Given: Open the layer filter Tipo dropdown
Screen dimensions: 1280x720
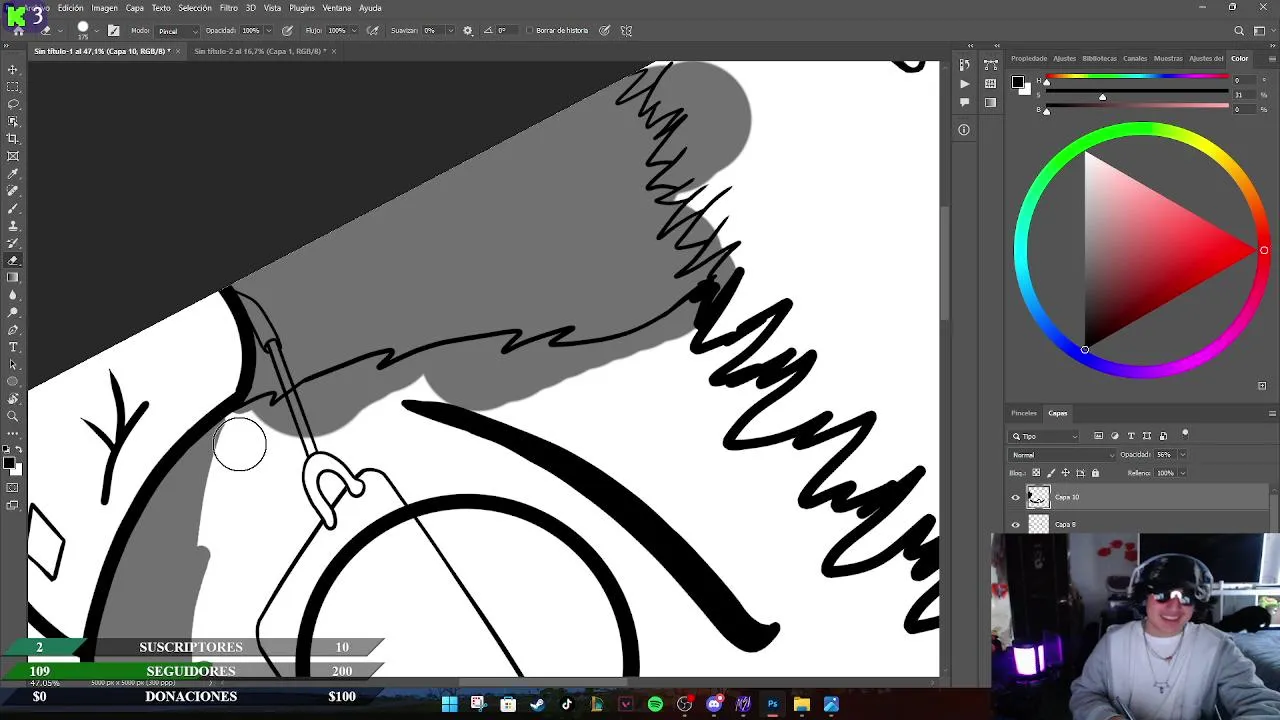Looking at the screenshot, I should pyautogui.click(x=1044, y=436).
